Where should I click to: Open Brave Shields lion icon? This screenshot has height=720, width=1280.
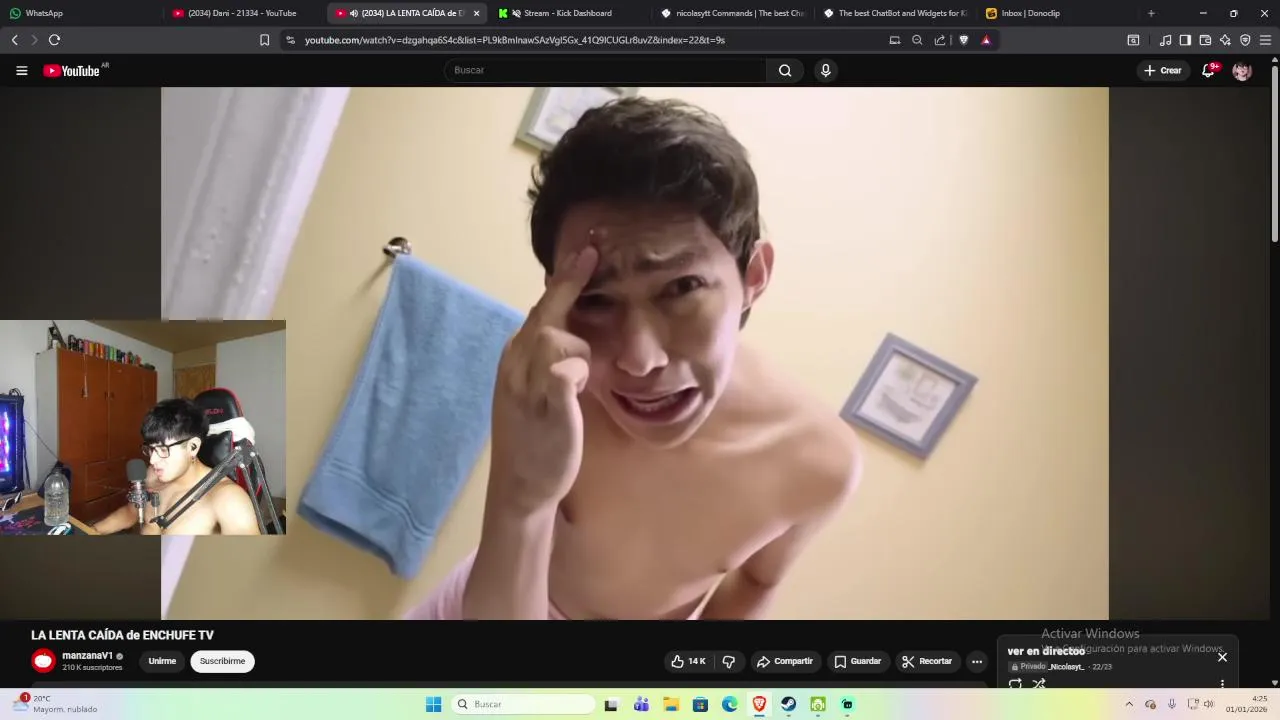pos(964,40)
